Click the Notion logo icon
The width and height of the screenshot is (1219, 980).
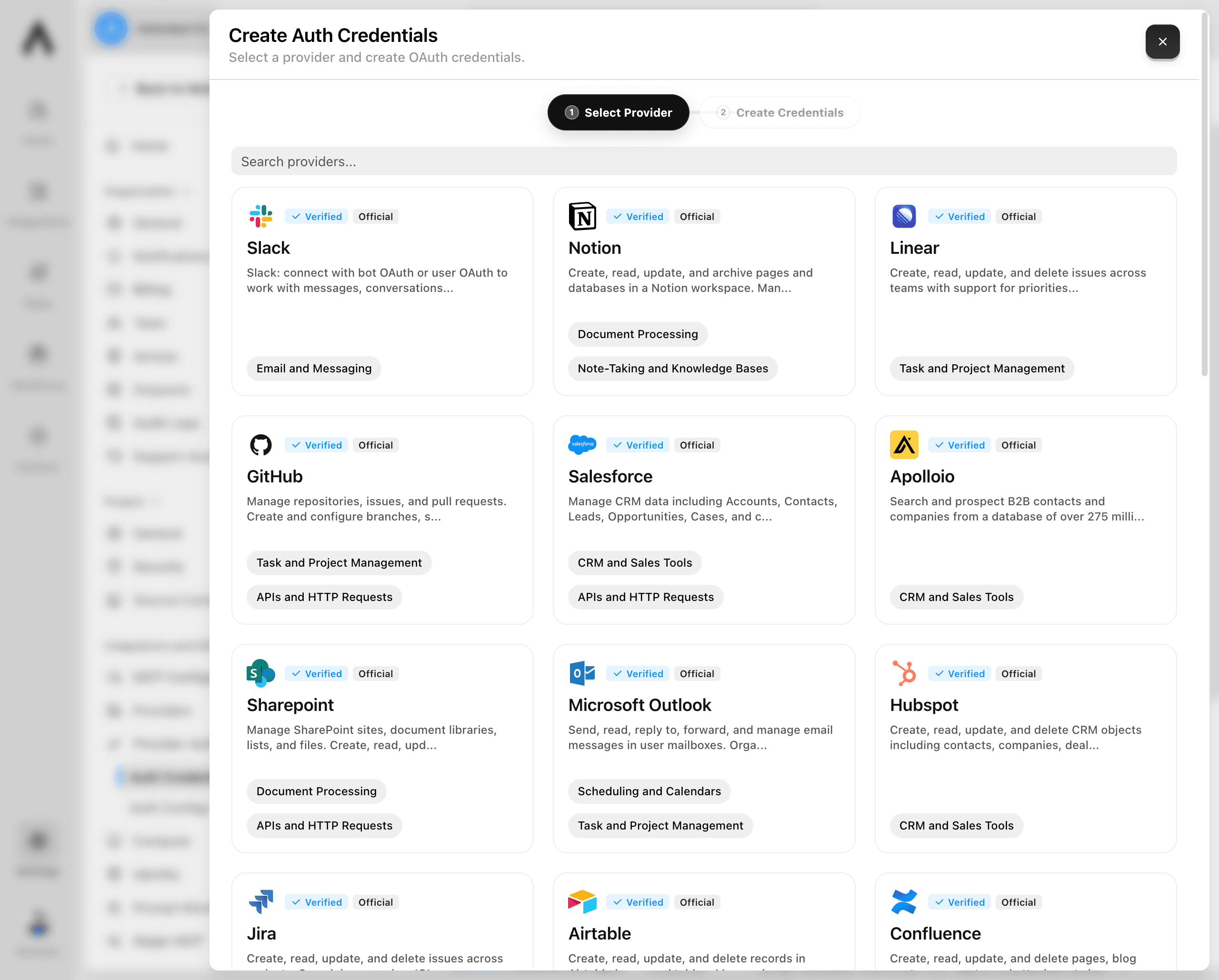582,216
